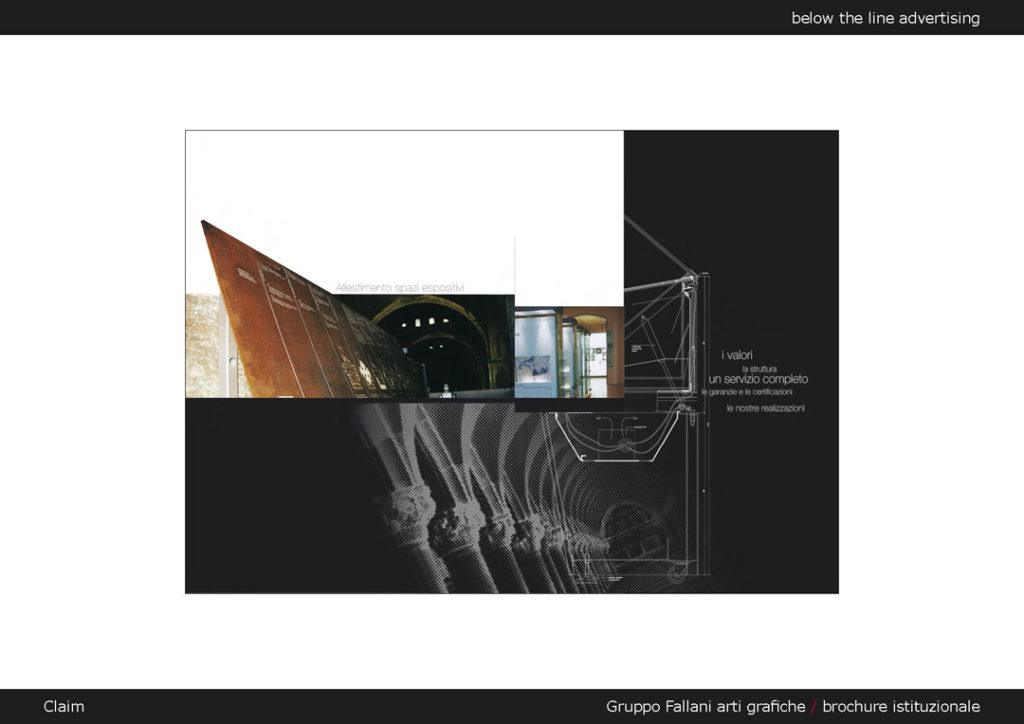Click 'Gruppo Fallani arti grafiche' footer text
The image size is (1024, 724).
705,706
